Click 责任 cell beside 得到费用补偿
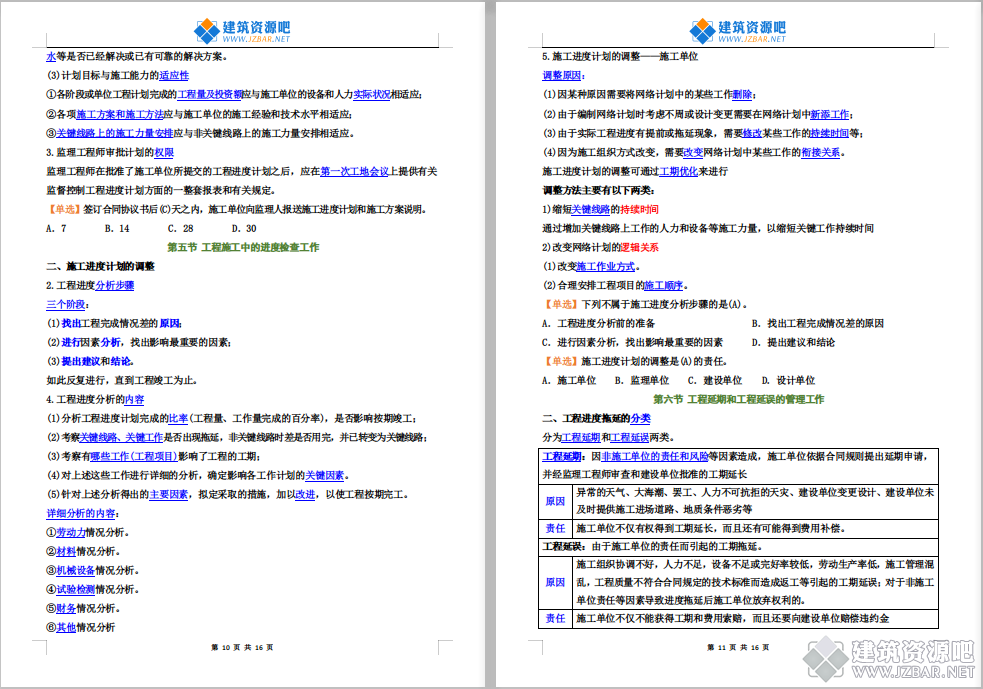The width and height of the screenshot is (983, 689). pyautogui.click(x=555, y=529)
